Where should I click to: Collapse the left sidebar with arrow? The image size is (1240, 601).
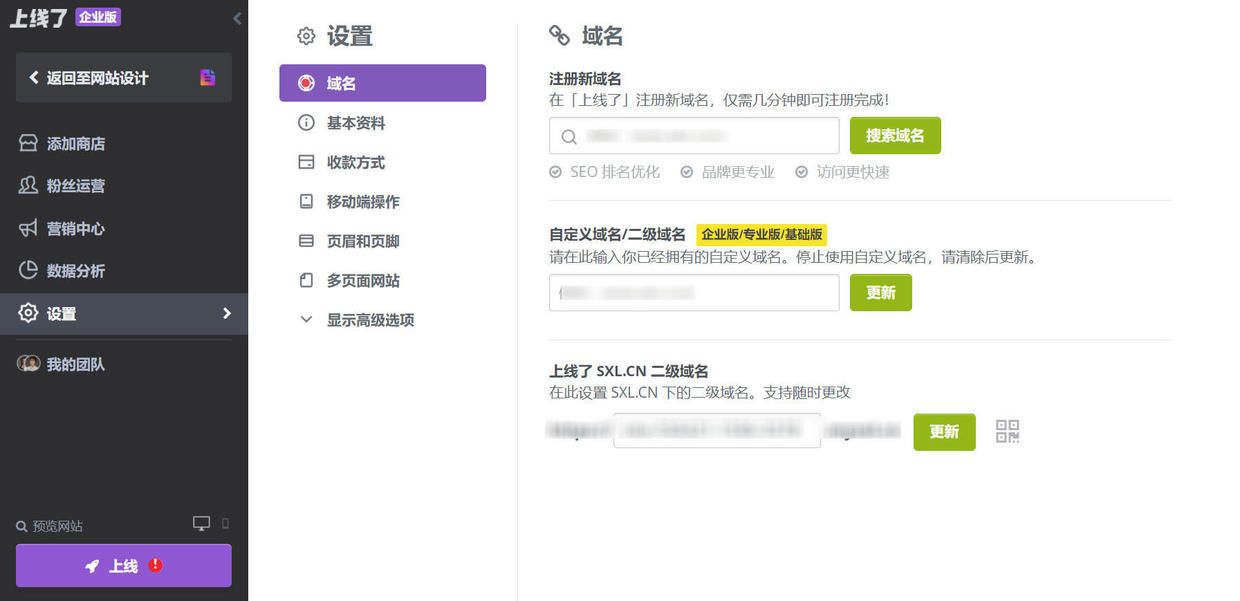[x=237, y=18]
